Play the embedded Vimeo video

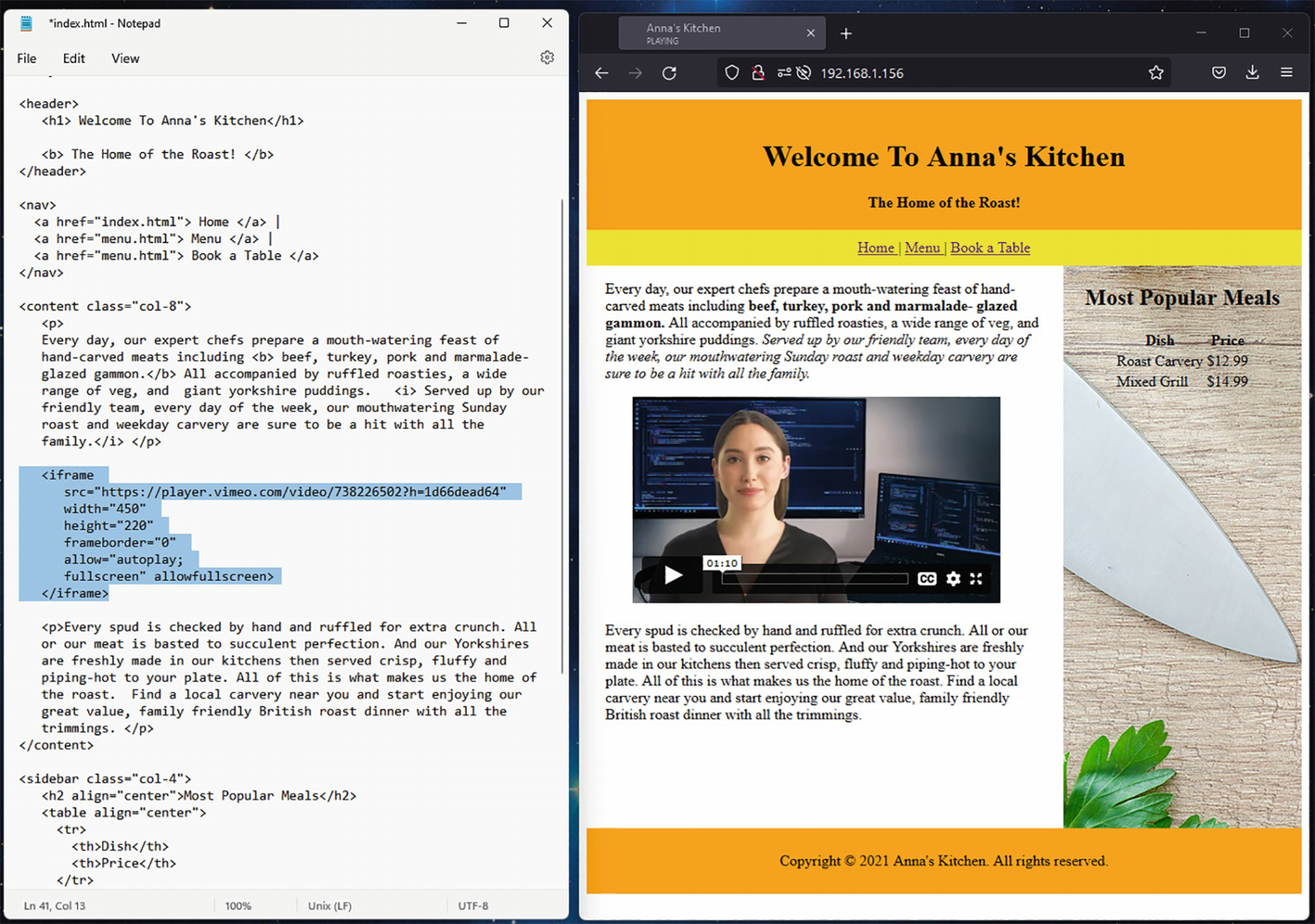pyautogui.click(x=673, y=576)
